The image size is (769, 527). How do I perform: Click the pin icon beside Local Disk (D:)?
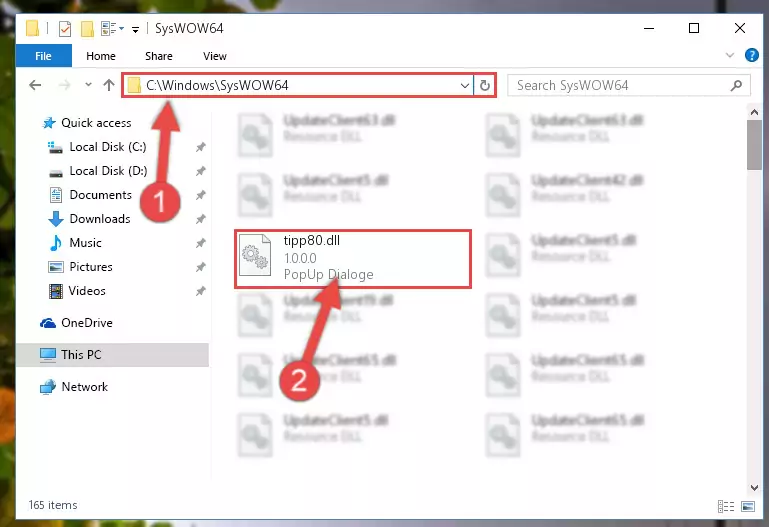pyautogui.click(x=201, y=171)
